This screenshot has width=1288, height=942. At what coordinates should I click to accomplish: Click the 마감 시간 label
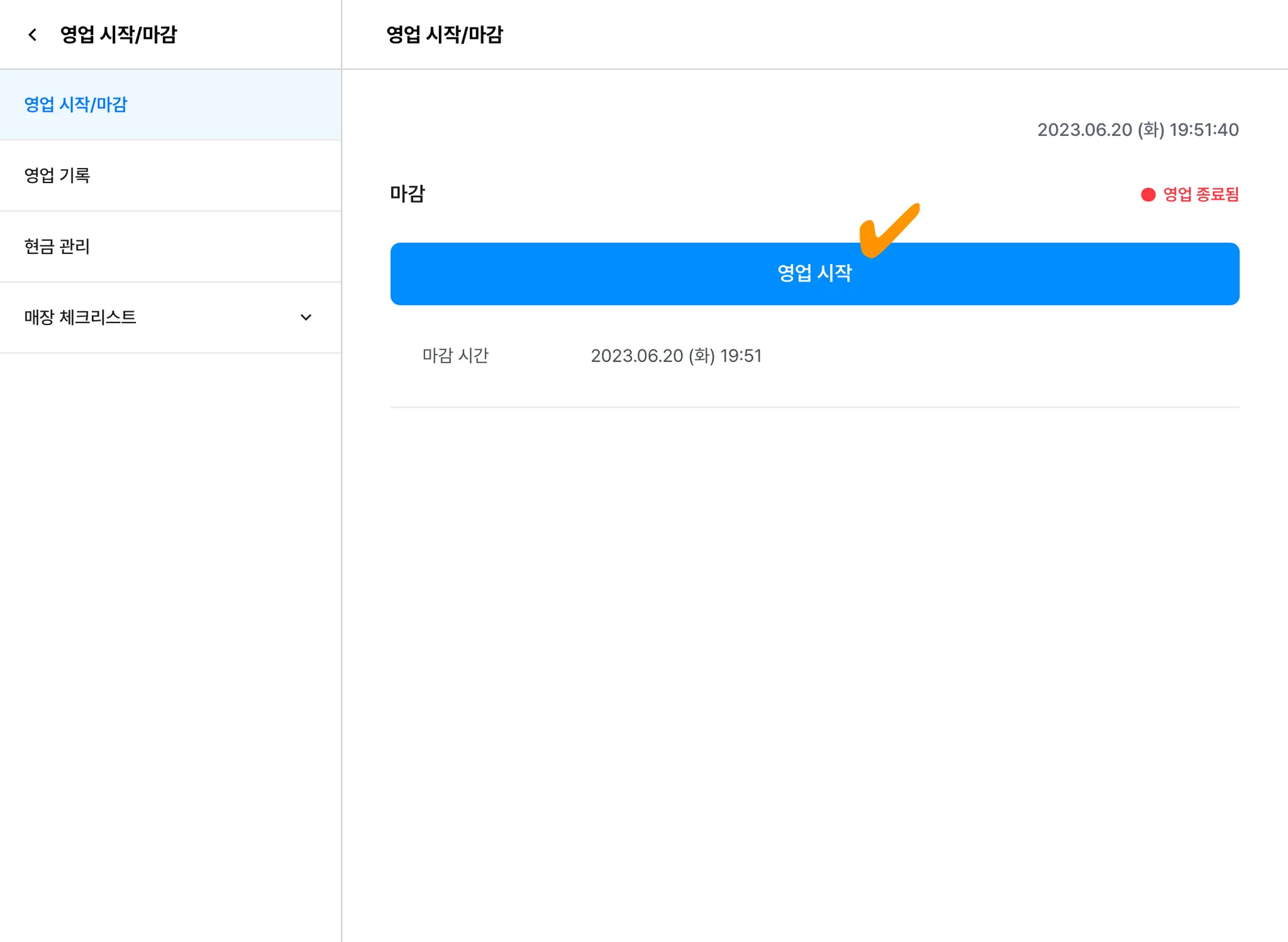point(455,356)
